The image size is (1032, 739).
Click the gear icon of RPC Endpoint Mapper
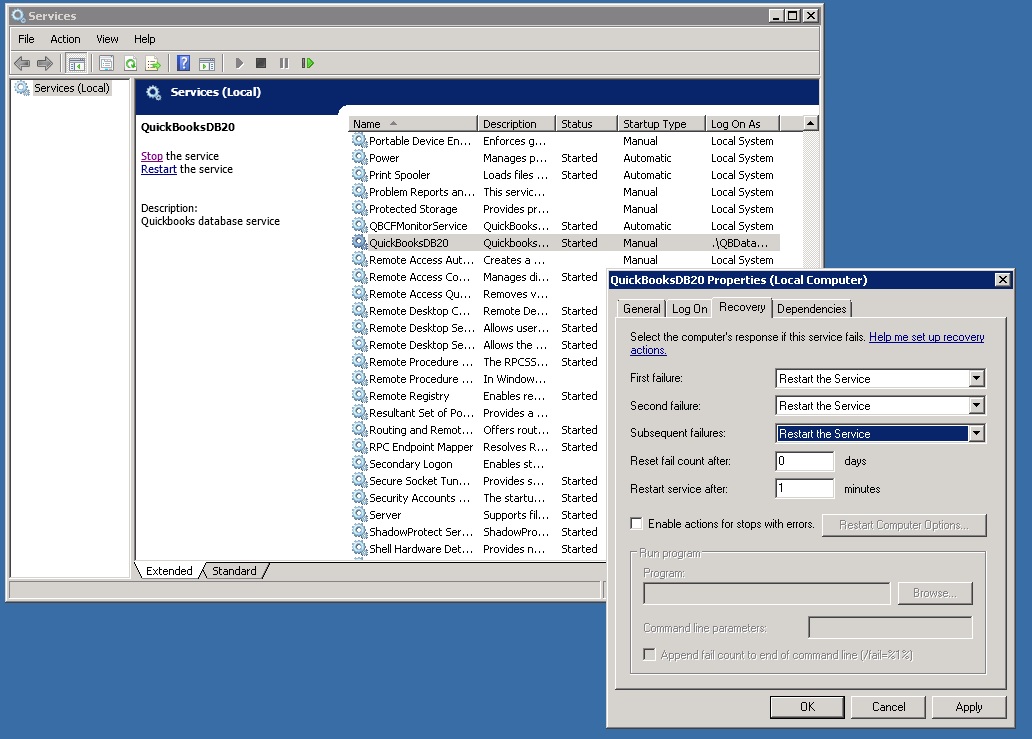(359, 446)
